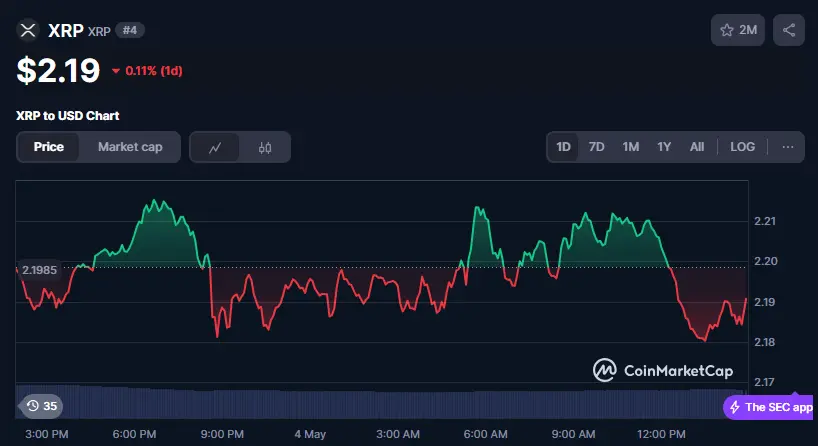818x446 pixels.
Task: Click the #4 rank badge
Action: [129, 30]
